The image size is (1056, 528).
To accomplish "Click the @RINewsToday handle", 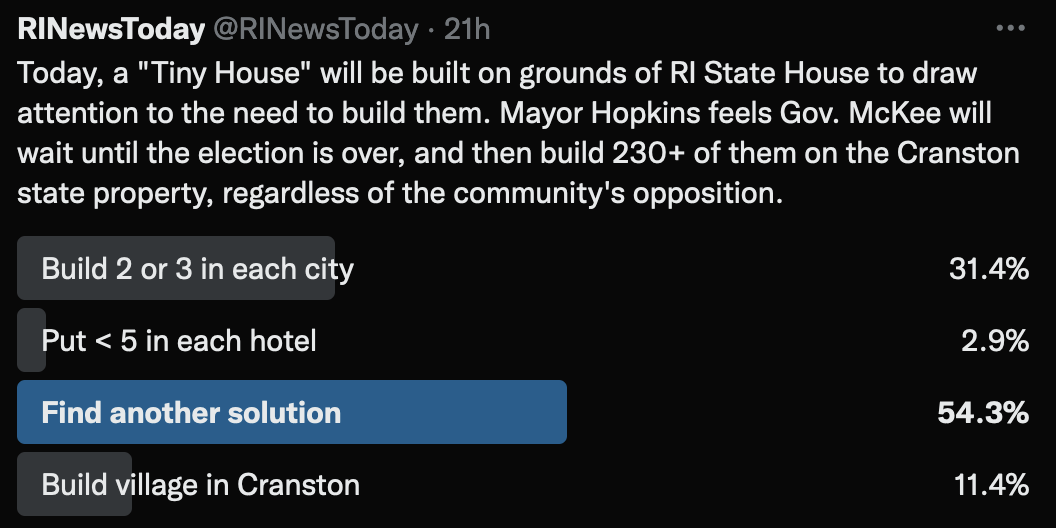I will (x=313, y=30).
